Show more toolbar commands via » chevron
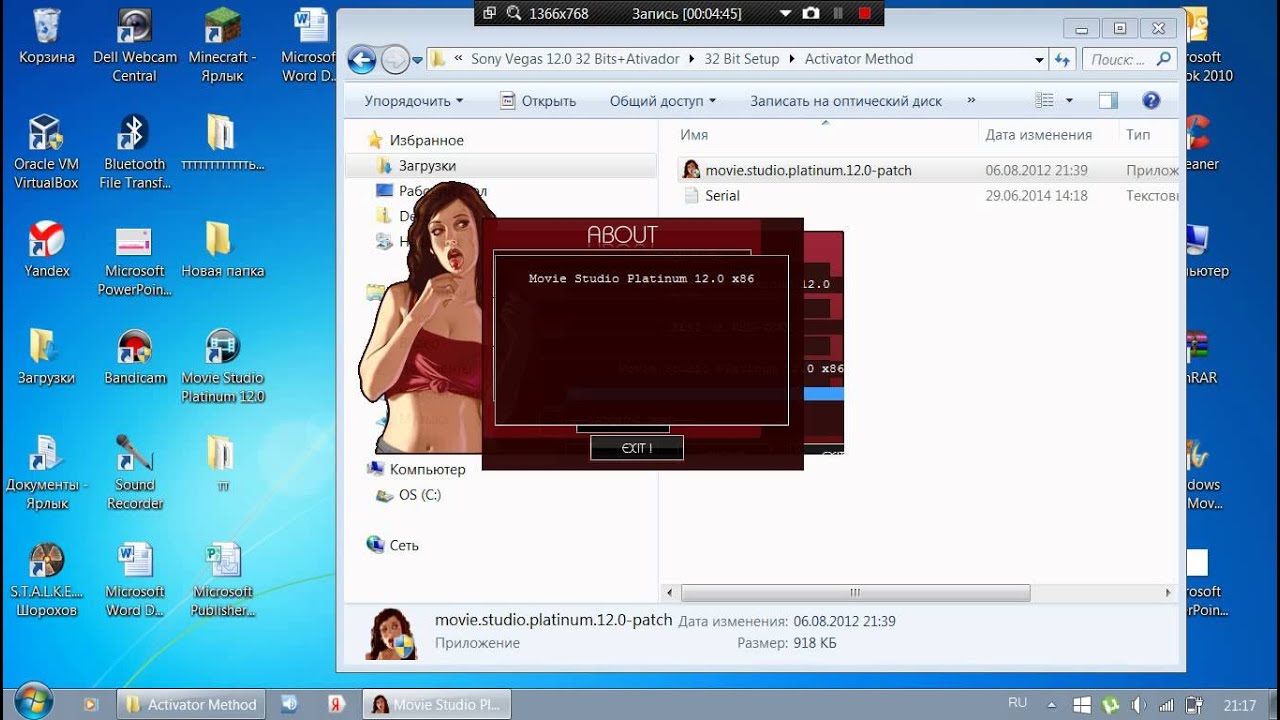 971,100
